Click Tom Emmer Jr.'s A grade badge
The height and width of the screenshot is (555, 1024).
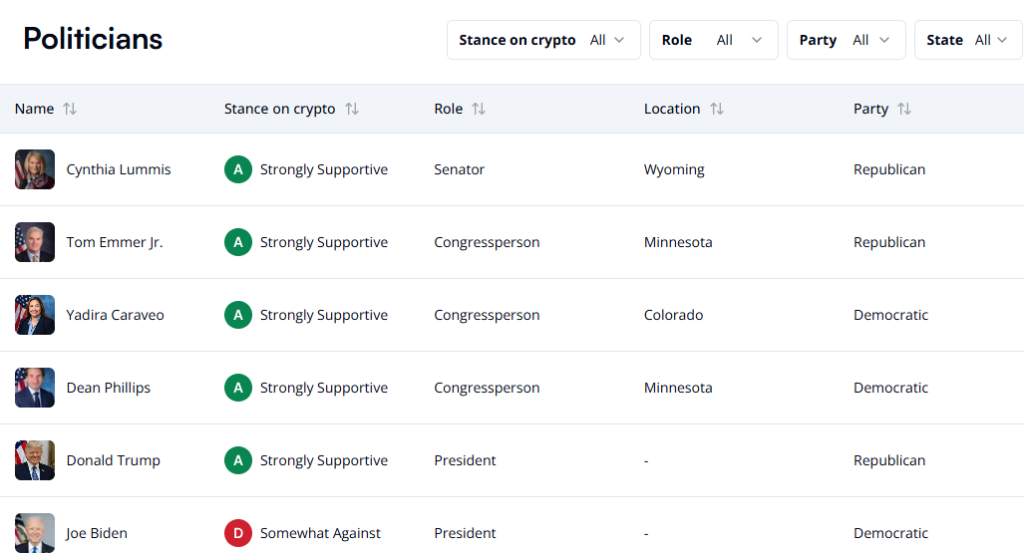click(238, 242)
